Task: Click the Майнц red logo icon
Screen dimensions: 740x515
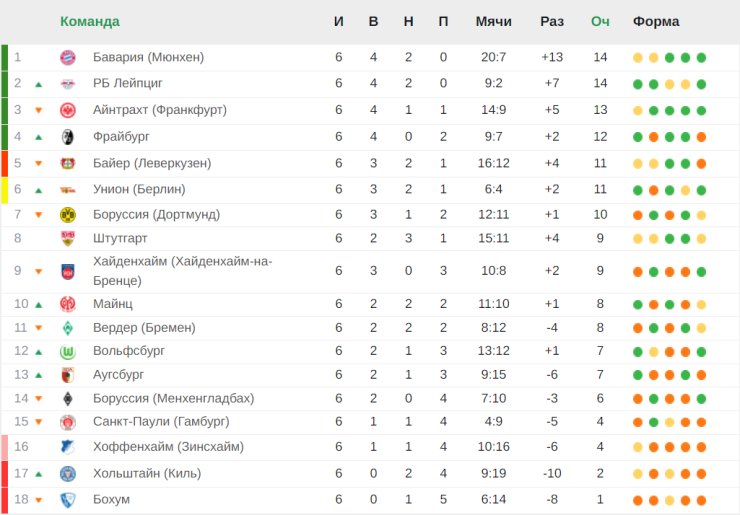Action: click(68, 304)
